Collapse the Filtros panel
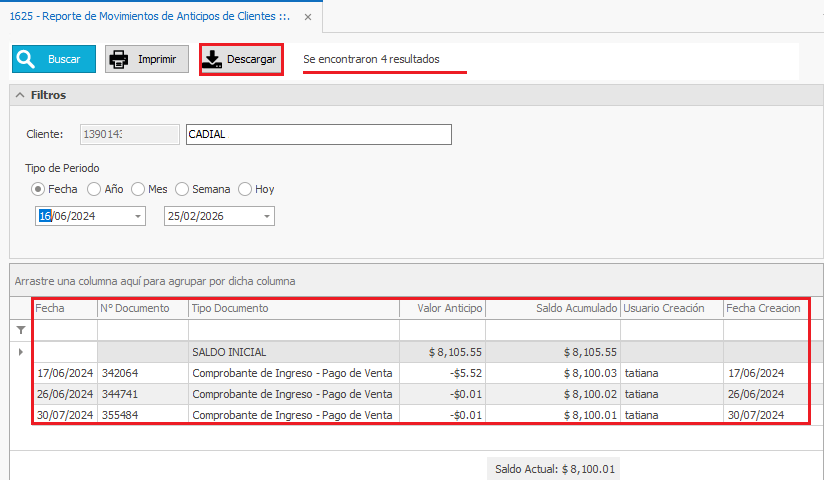Screen dimensions: 824x480 pyautogui.click(x=20, y=95)
